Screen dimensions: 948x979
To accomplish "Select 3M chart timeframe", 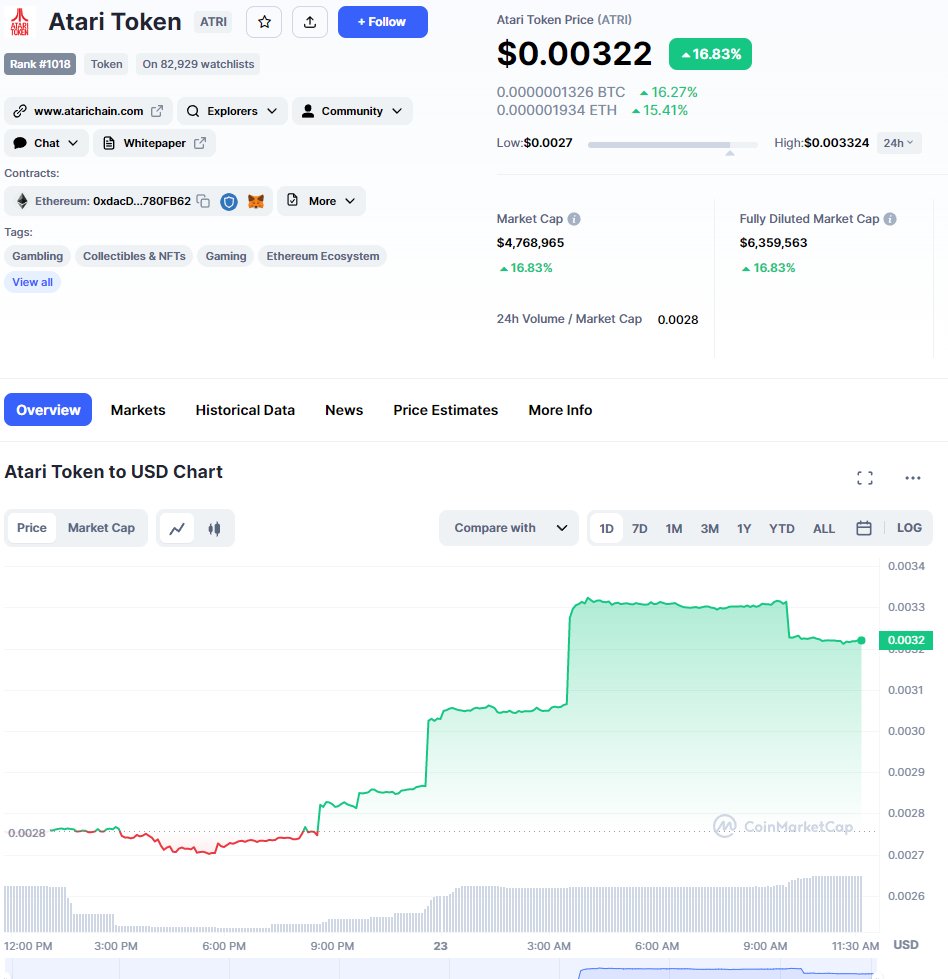I will pyautogui.click(x=709, y=529).
